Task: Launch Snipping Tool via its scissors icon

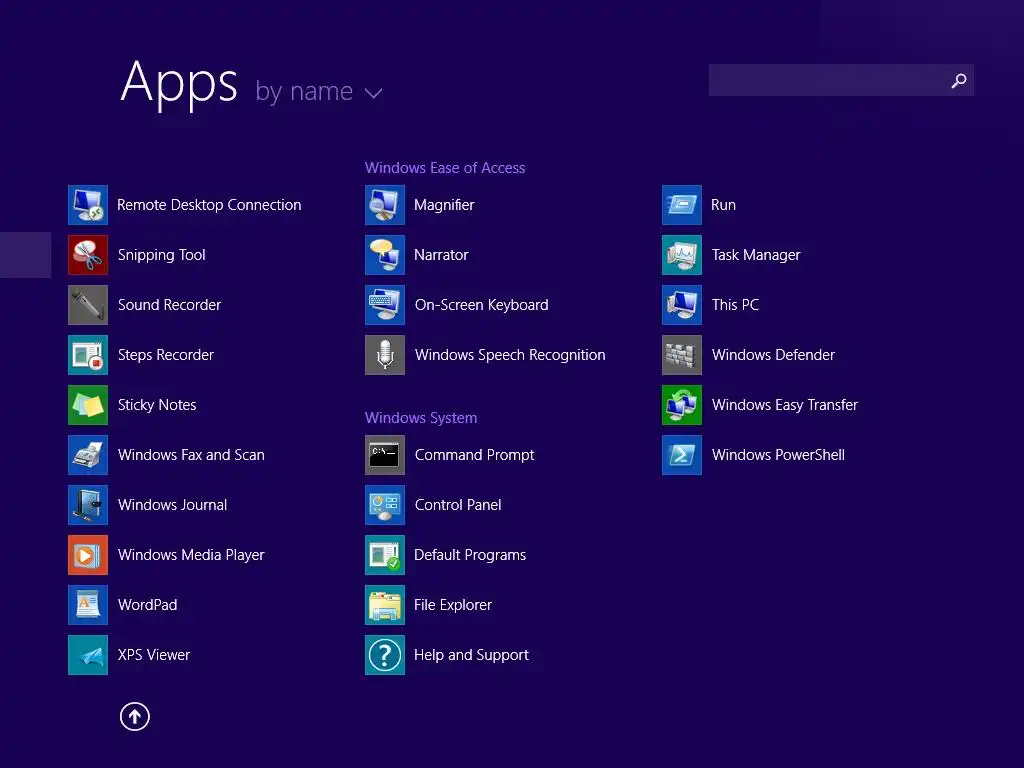Action: [x=88, y=255]
